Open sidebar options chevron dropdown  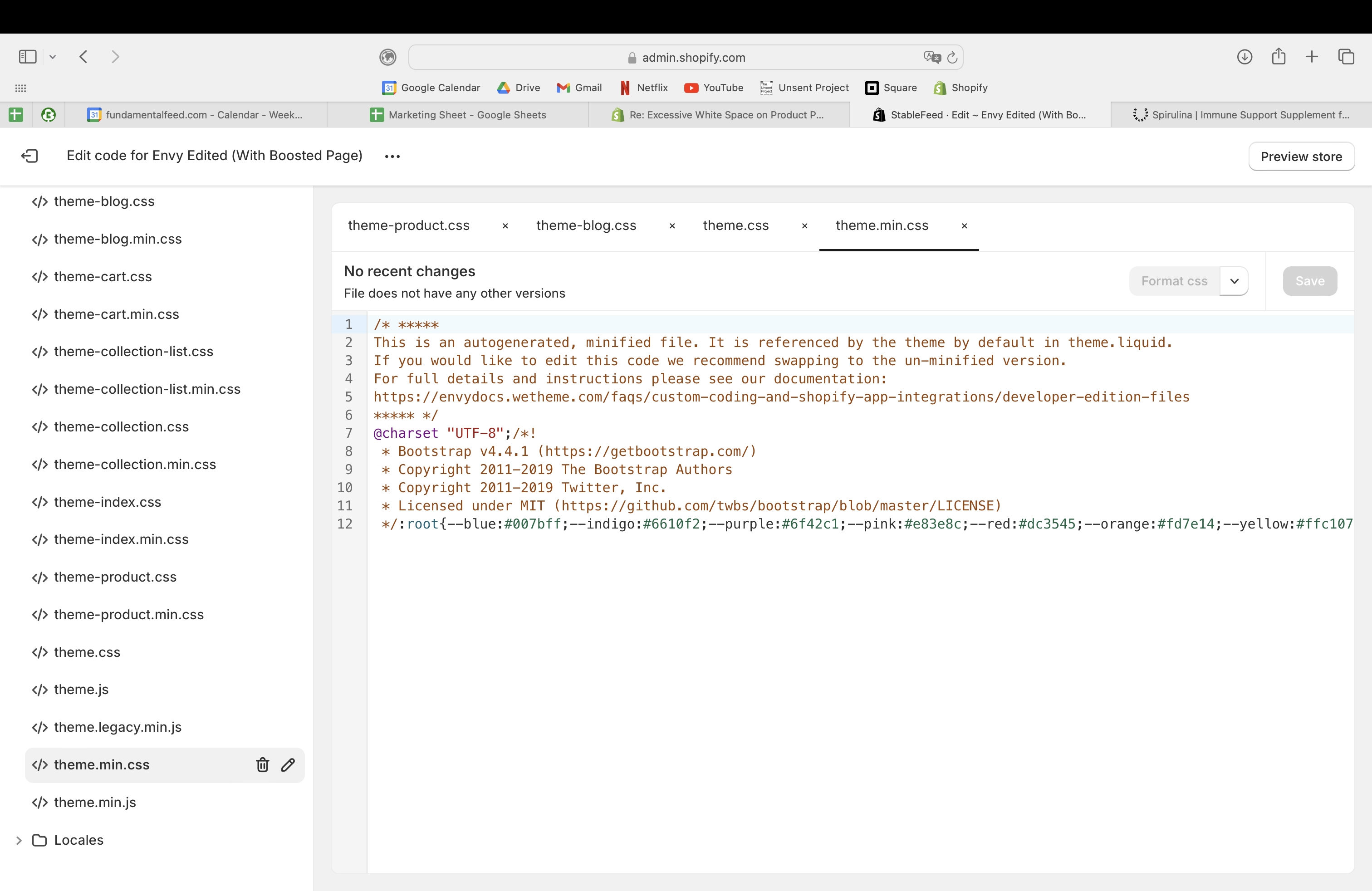point(53,56)
